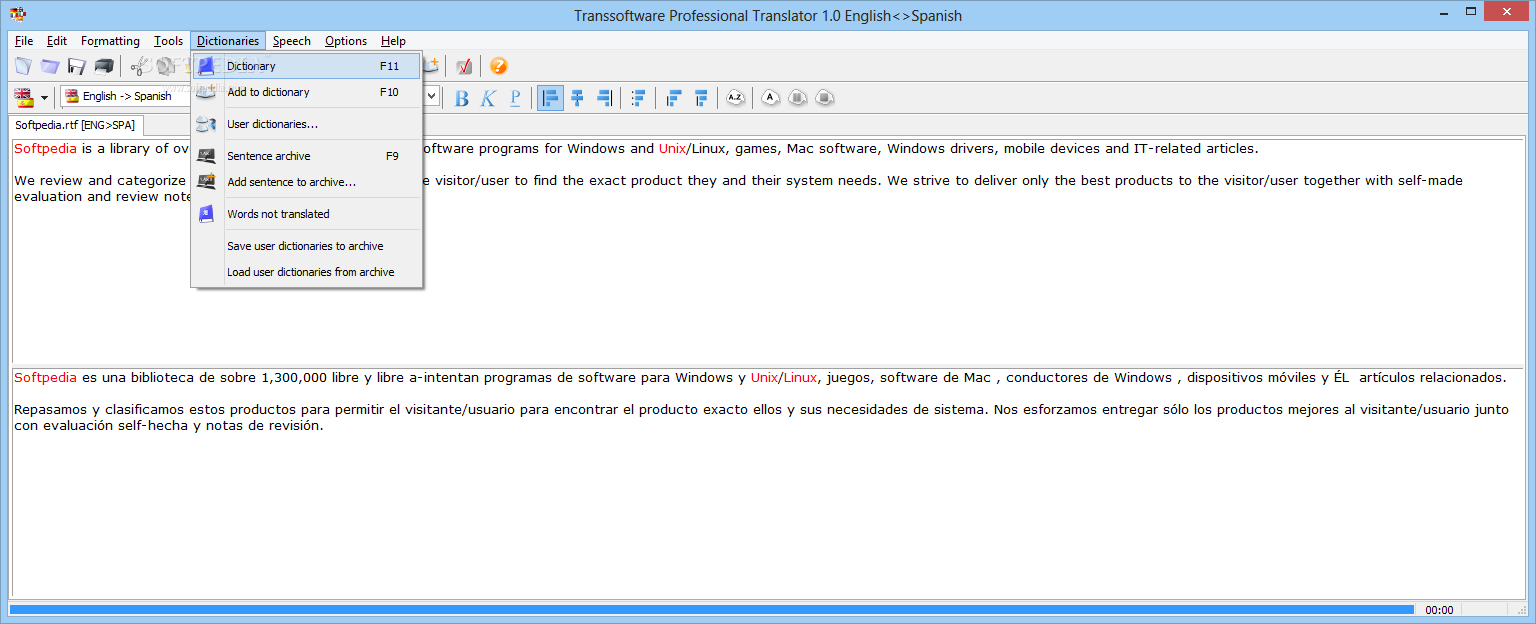1536x624 pixels.
Task: Start speech with the 'A' bubble icon
Action: point(770,98)
